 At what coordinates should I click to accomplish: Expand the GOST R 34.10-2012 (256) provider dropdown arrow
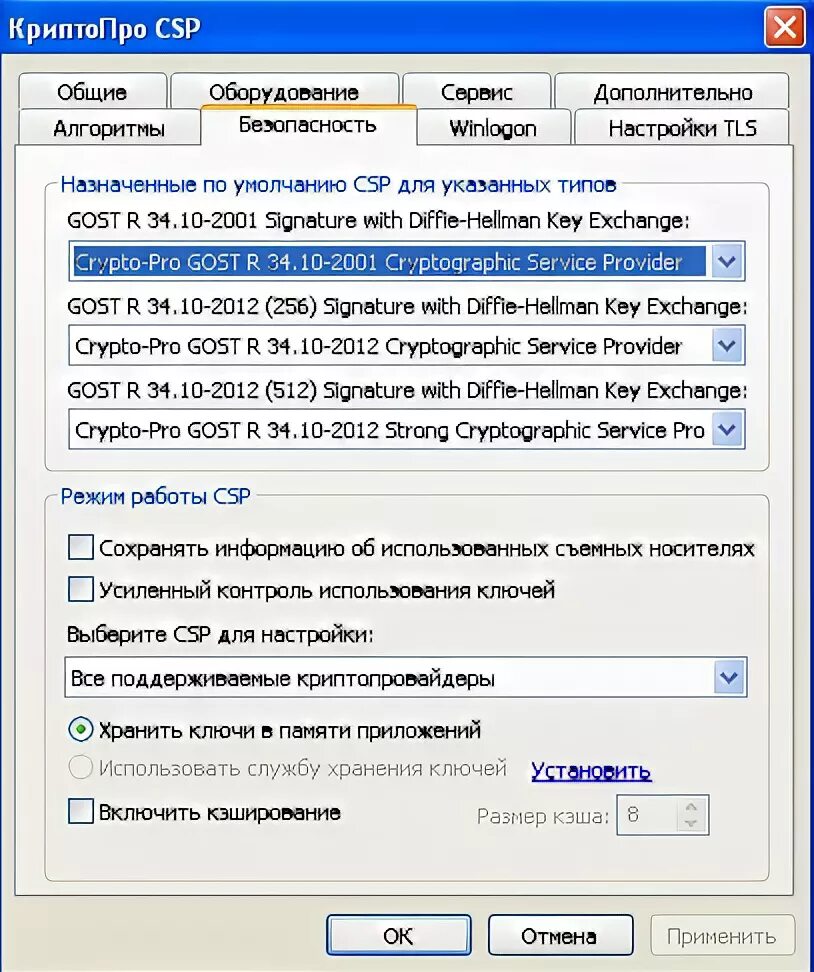(x=727, y=345)
